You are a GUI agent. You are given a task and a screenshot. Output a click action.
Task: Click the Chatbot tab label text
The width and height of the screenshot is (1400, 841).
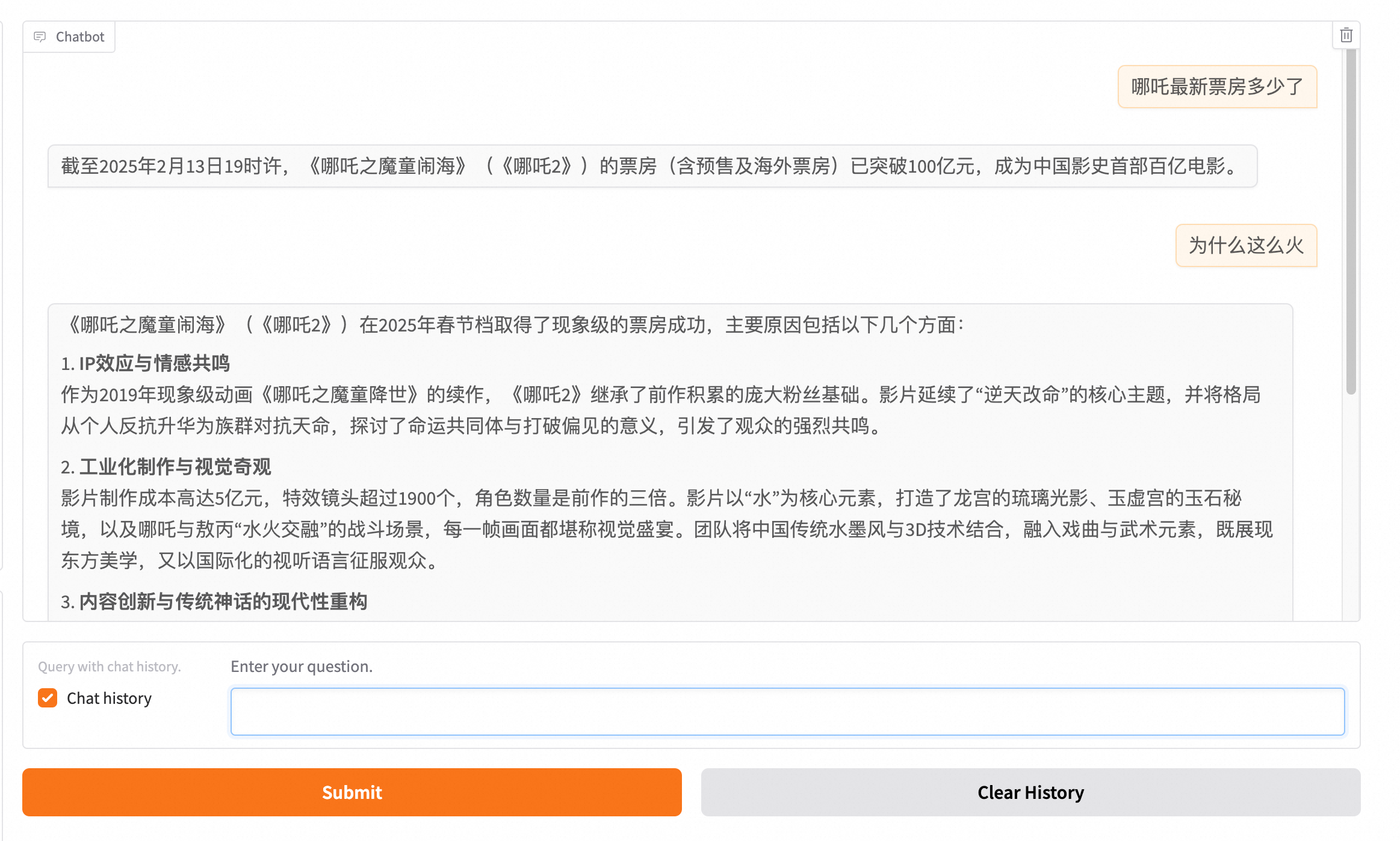tap(80, 37)
